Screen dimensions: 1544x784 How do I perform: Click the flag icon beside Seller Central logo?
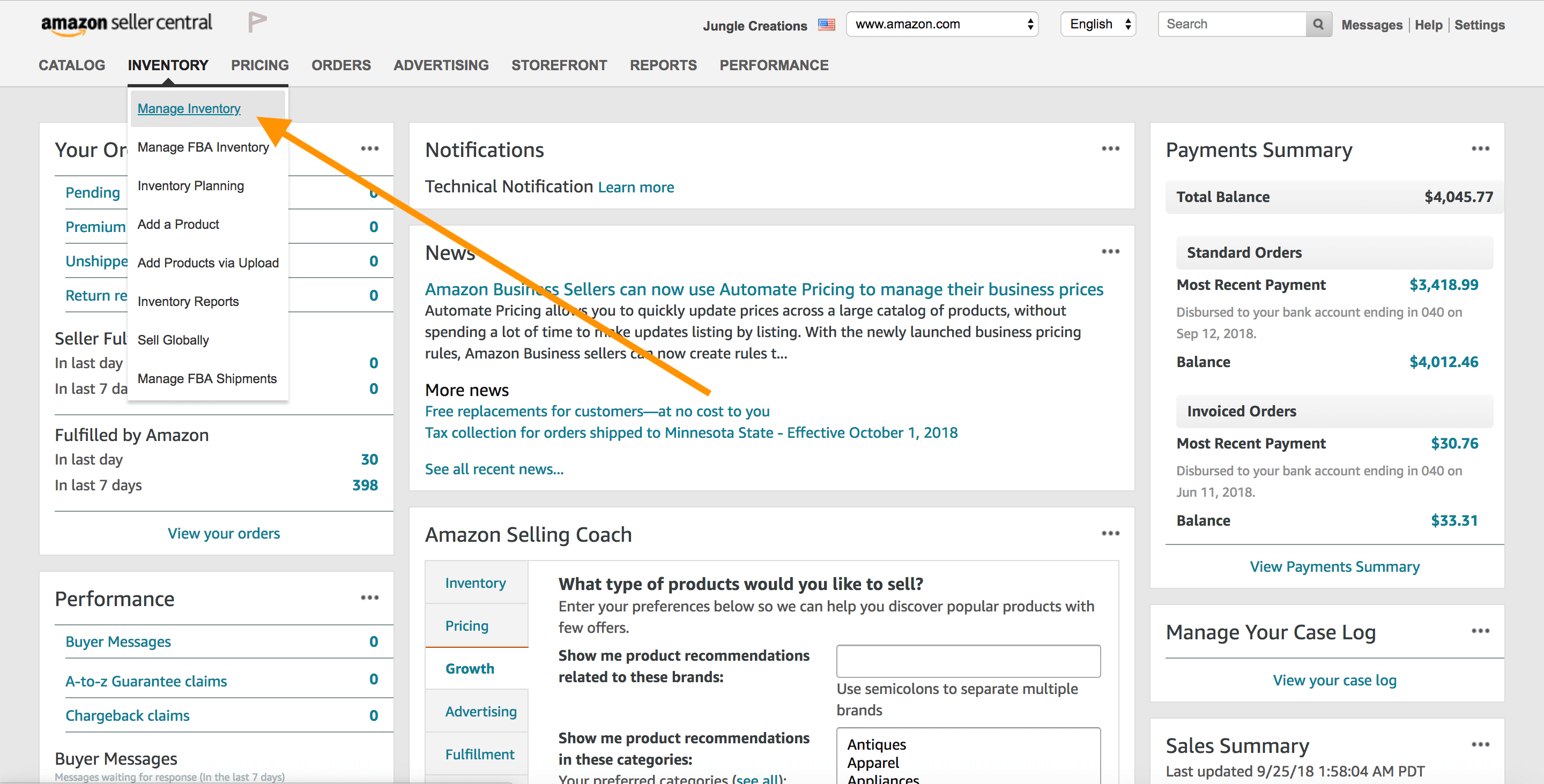coord(257,22)
